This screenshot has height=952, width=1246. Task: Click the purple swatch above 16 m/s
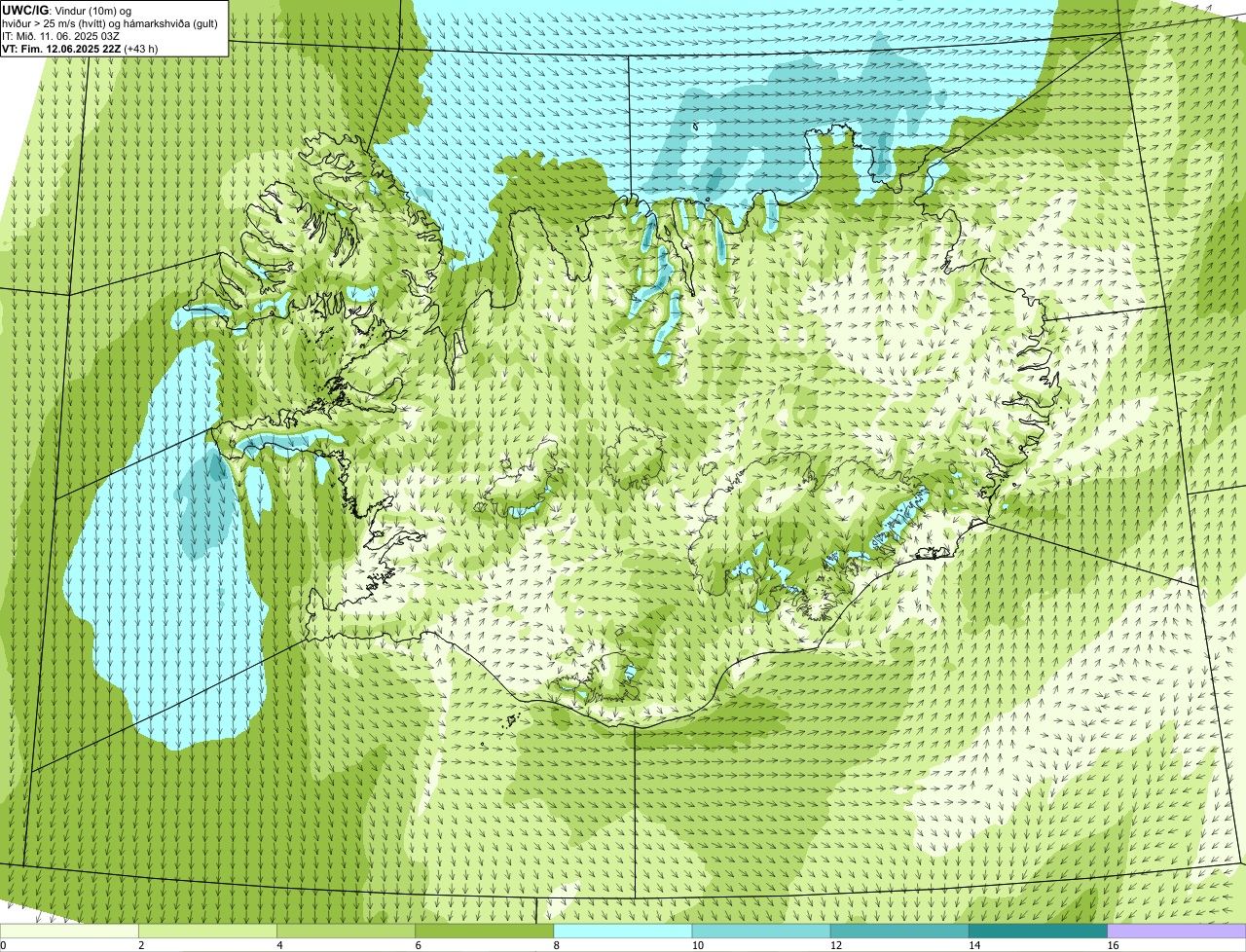(1176, 931)
